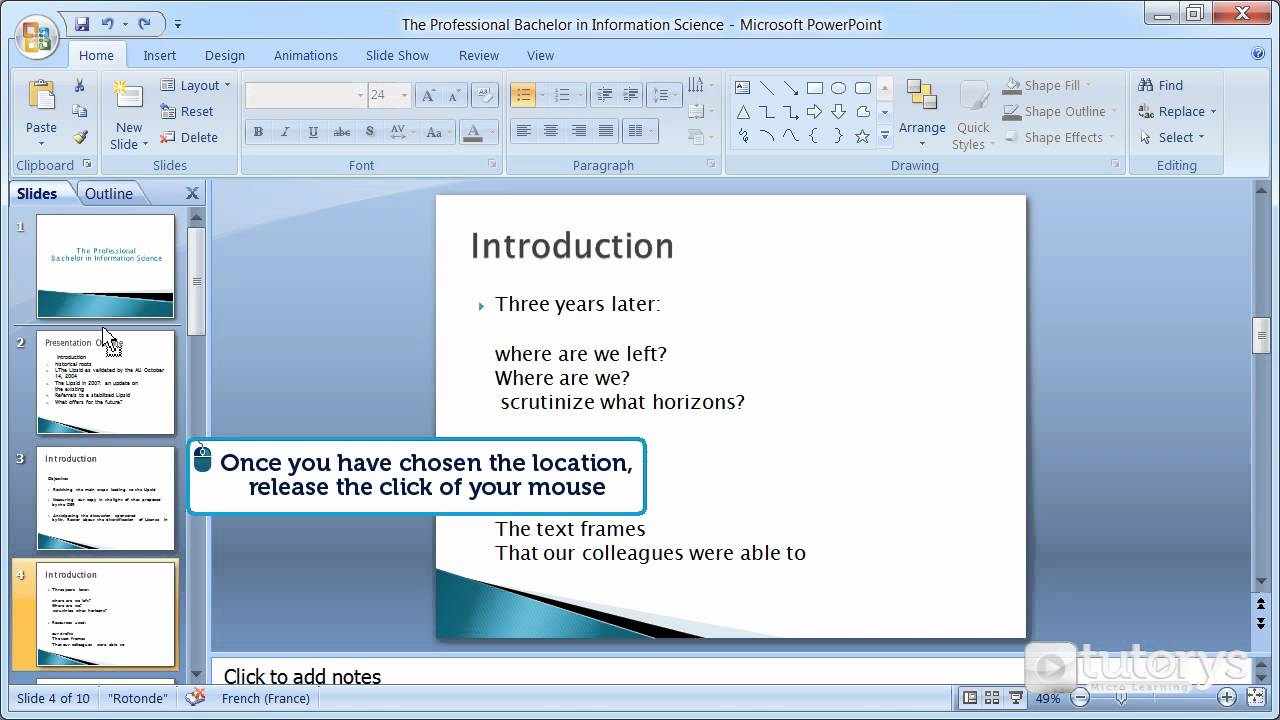Save the presentation from Quick Access toolbar
The image size is (1280, 720).
82,23
